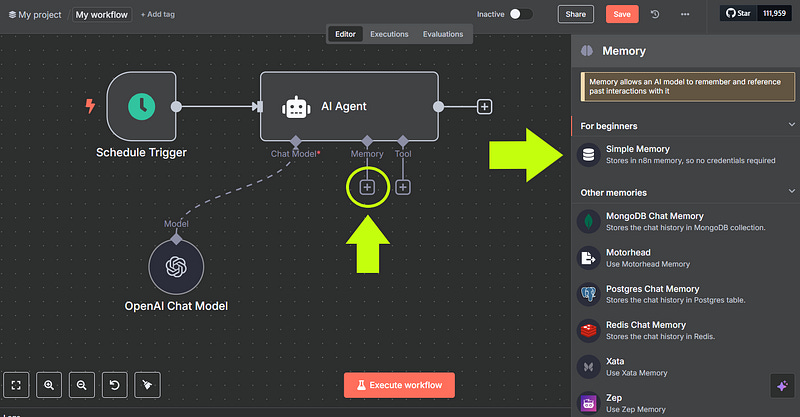The image size is (800, 417).
Task: Click the lightning trigger icon beside Schedule Trigger
Action: (x=90, y=106)
